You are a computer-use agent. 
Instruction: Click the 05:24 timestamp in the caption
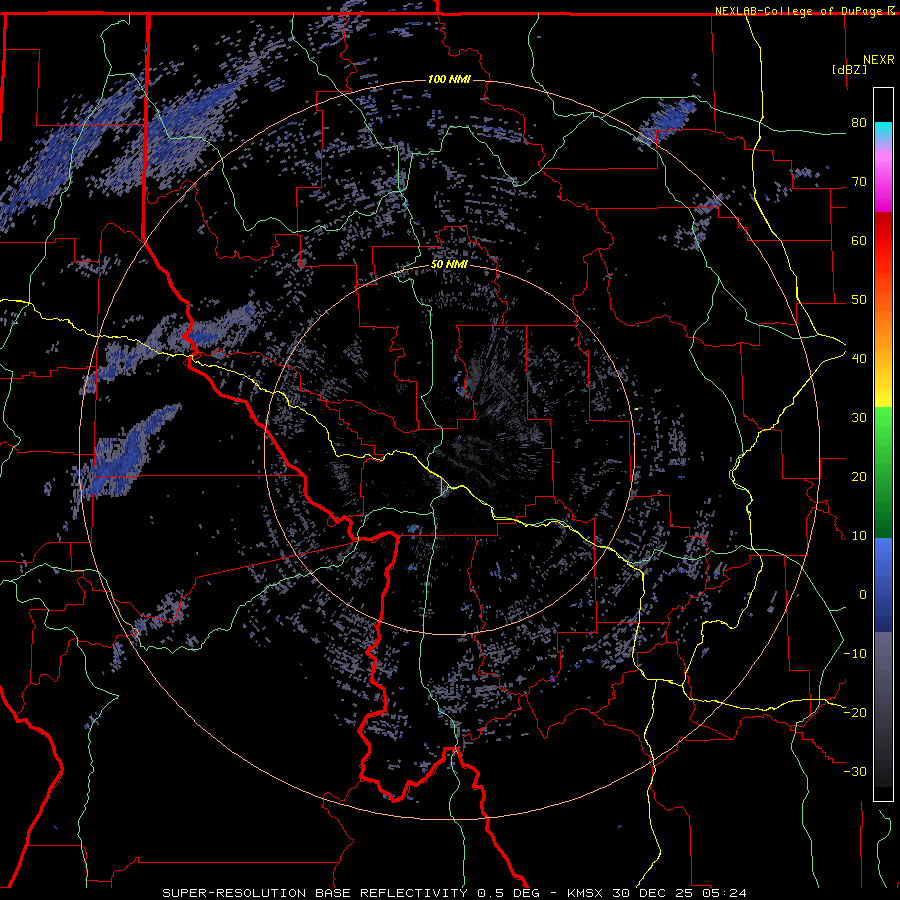(726, 893)
